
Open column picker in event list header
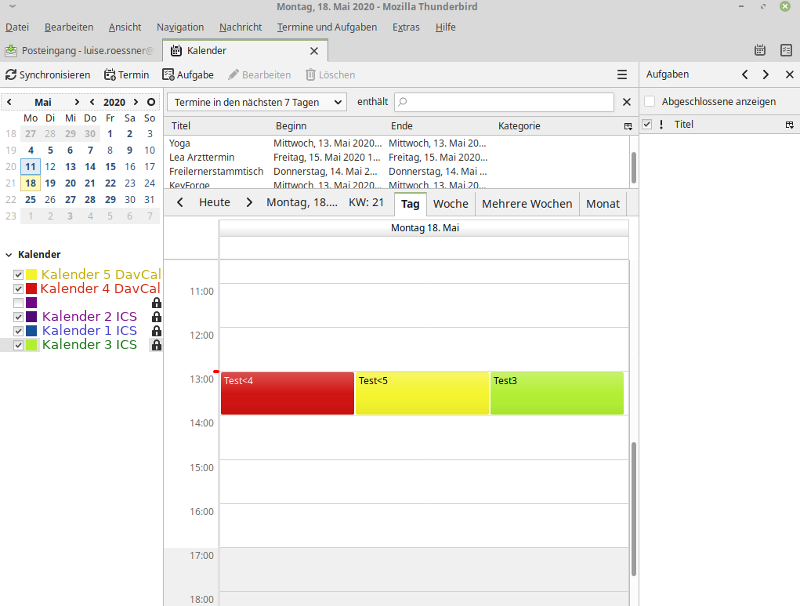coord(628,127)
